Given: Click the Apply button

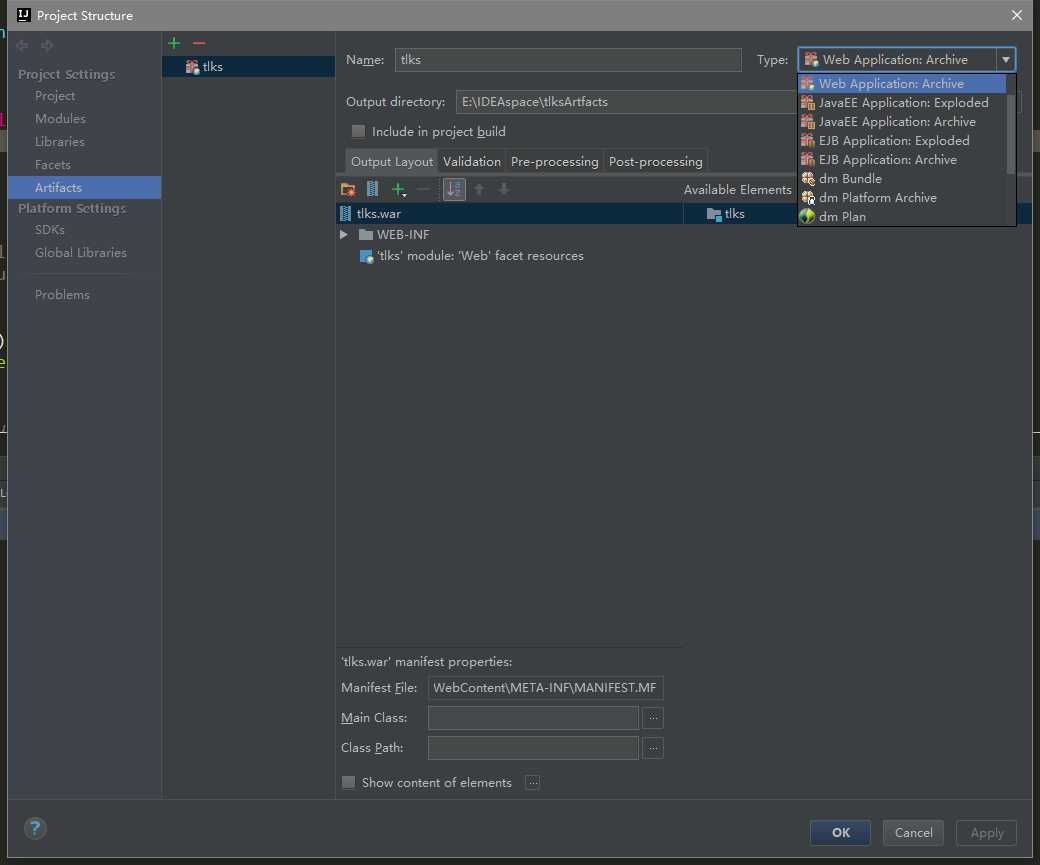Looking at the screenshot, I should 986,832.
